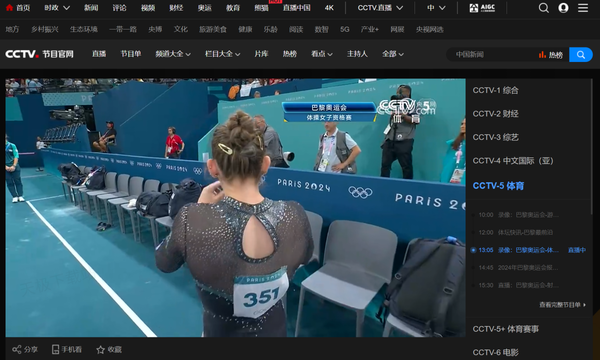Screen dimensions: 600x360
Task: Click the user account avatar icon
Action: click(563, 8)
